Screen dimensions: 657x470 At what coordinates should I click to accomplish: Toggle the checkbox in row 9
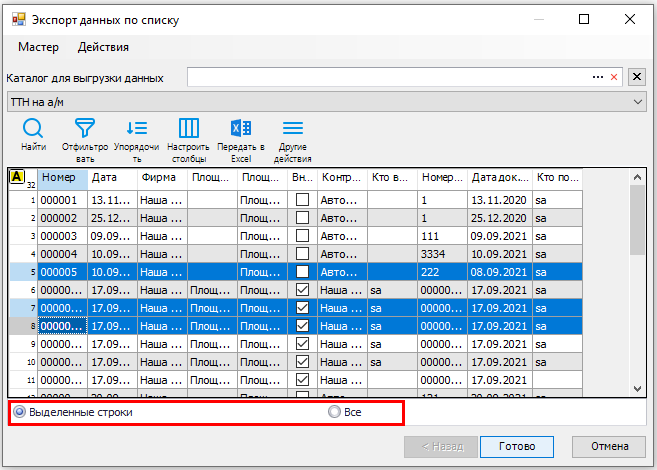tap(302, 343)
